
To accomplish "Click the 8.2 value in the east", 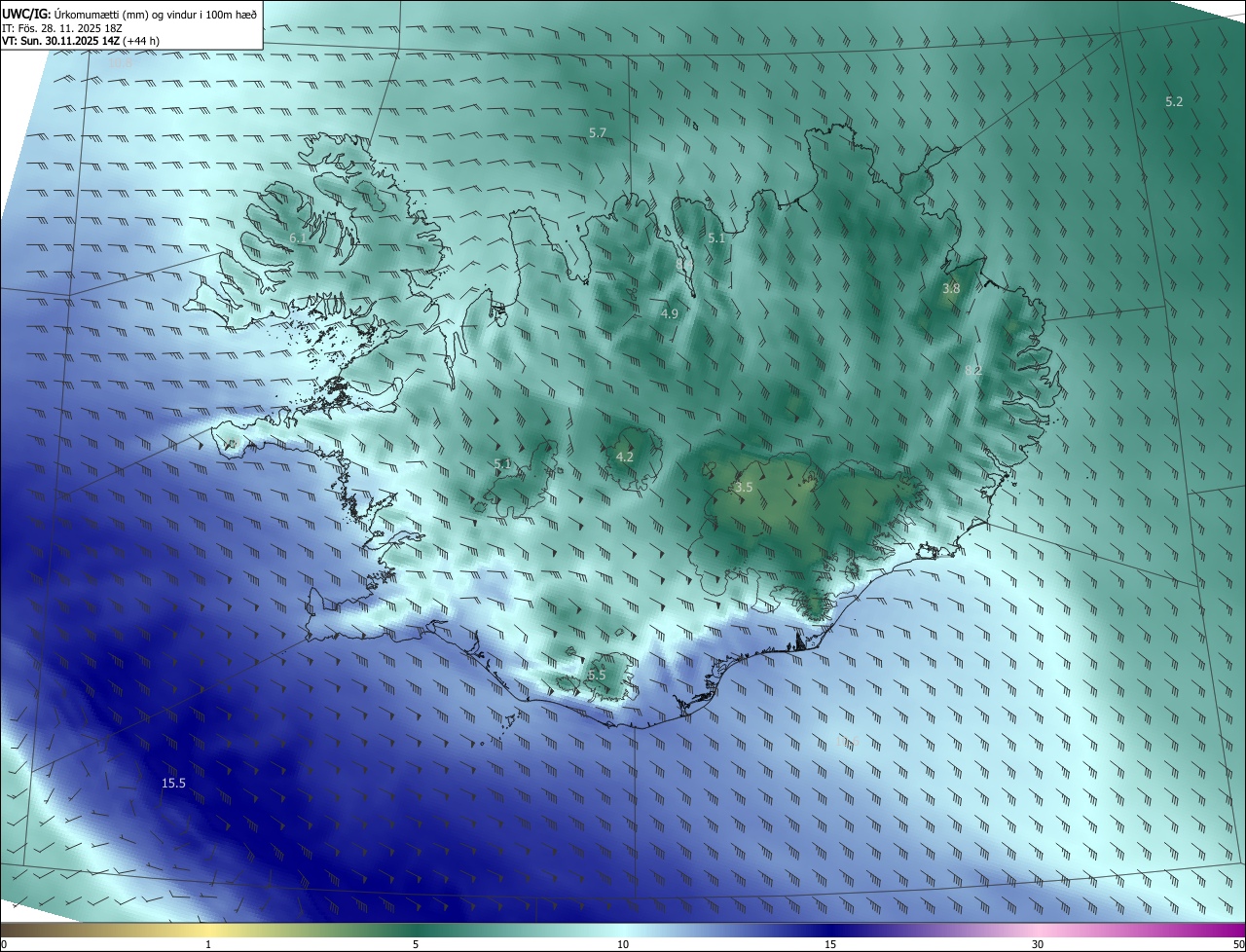I will [x=972, y=371].
